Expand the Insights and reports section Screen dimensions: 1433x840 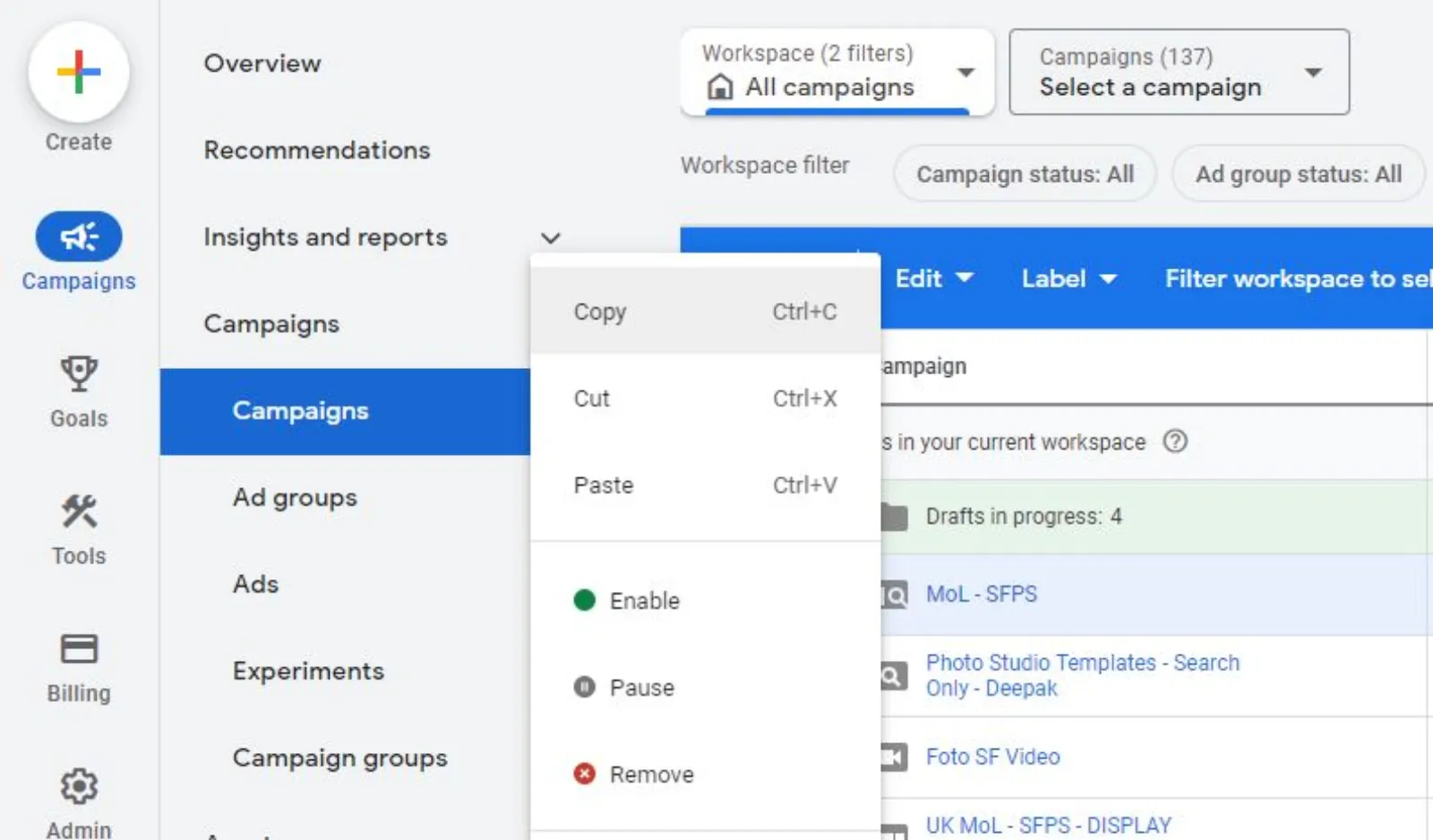551,237
